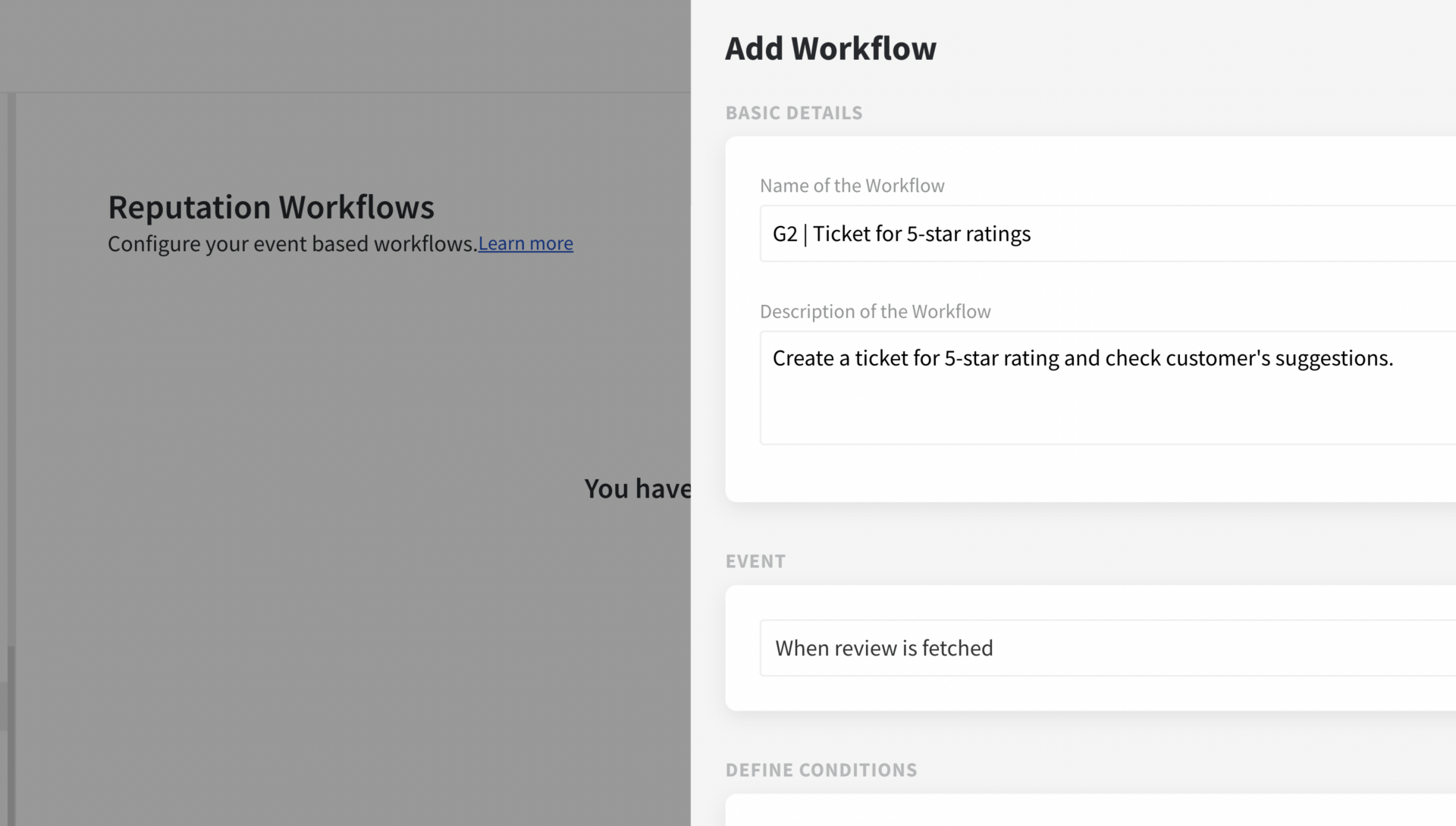Click the DEFINE CONDITIONS section heading
Screen dimensions: 1456x826
[x=821, y=770]
